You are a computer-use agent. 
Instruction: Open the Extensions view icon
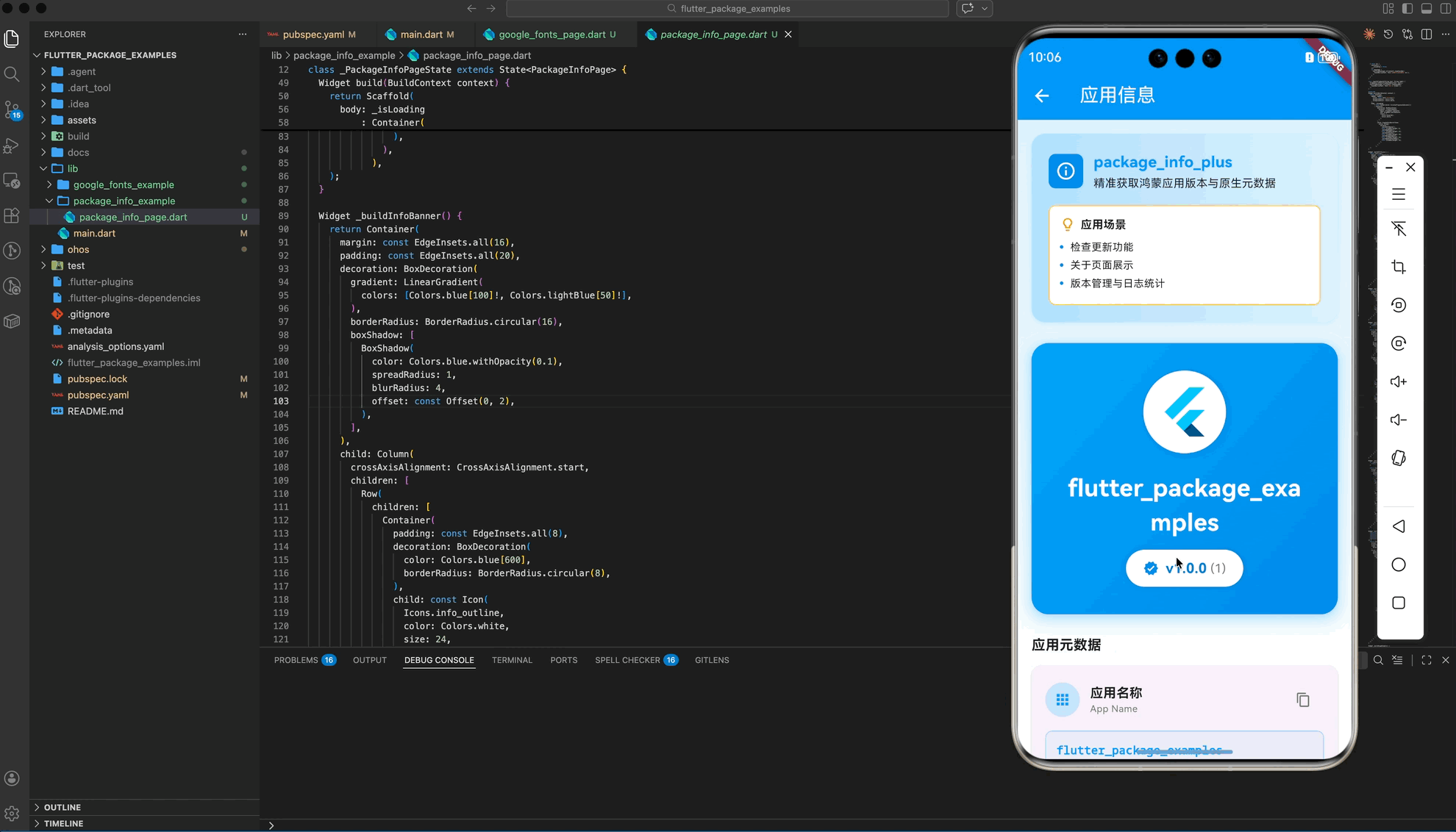coord(12,215)
